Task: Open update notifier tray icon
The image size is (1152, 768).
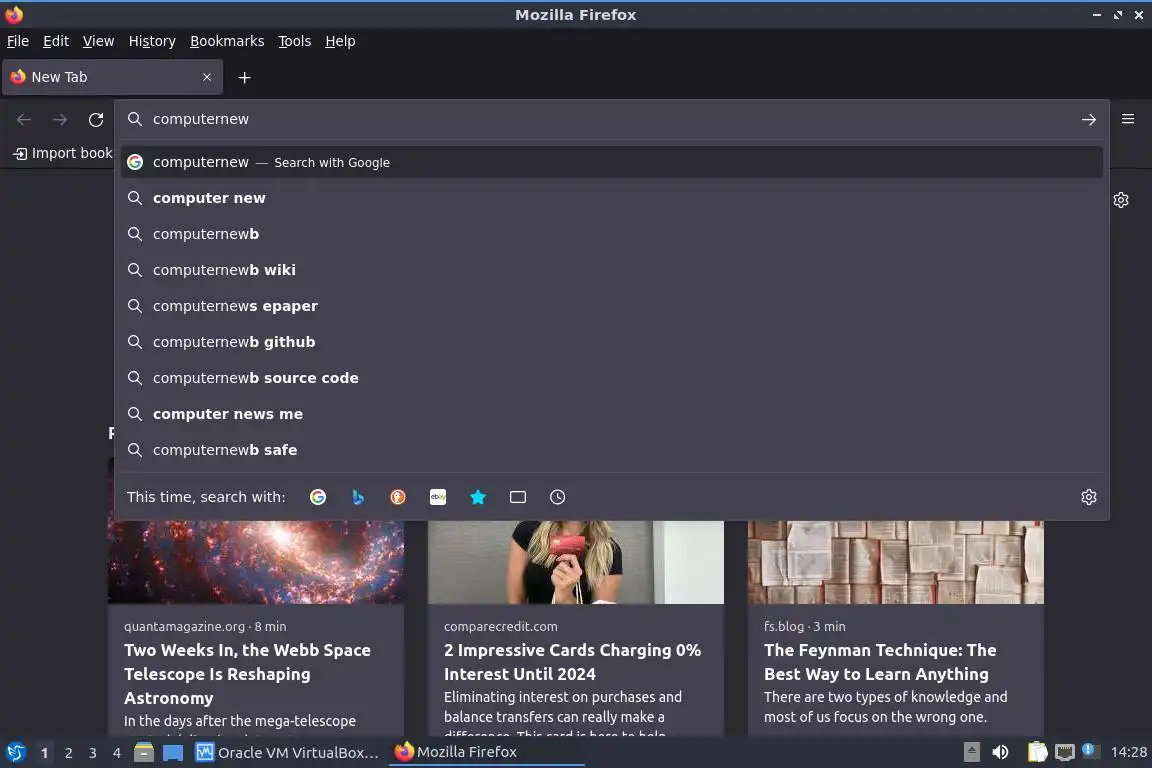Action: click(x=1090, y=750)
